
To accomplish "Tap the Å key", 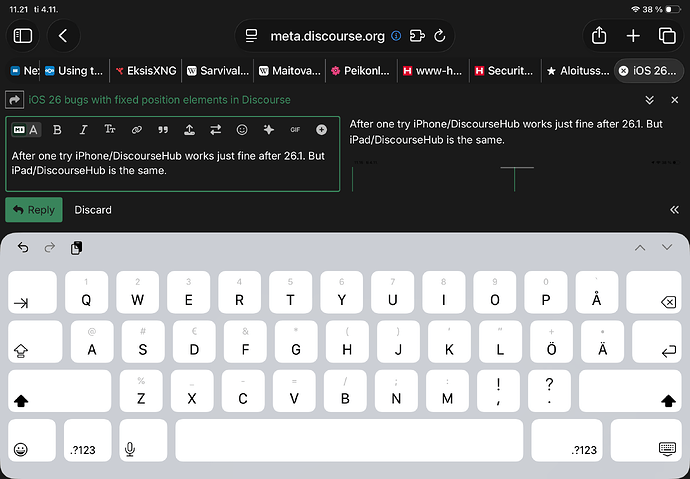I will pos(597,292).
